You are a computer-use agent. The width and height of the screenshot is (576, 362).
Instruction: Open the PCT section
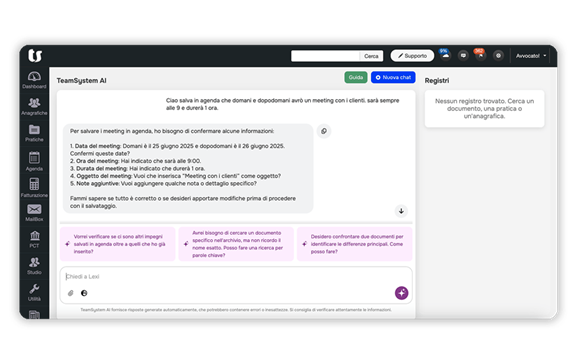(x=34, y=239)
